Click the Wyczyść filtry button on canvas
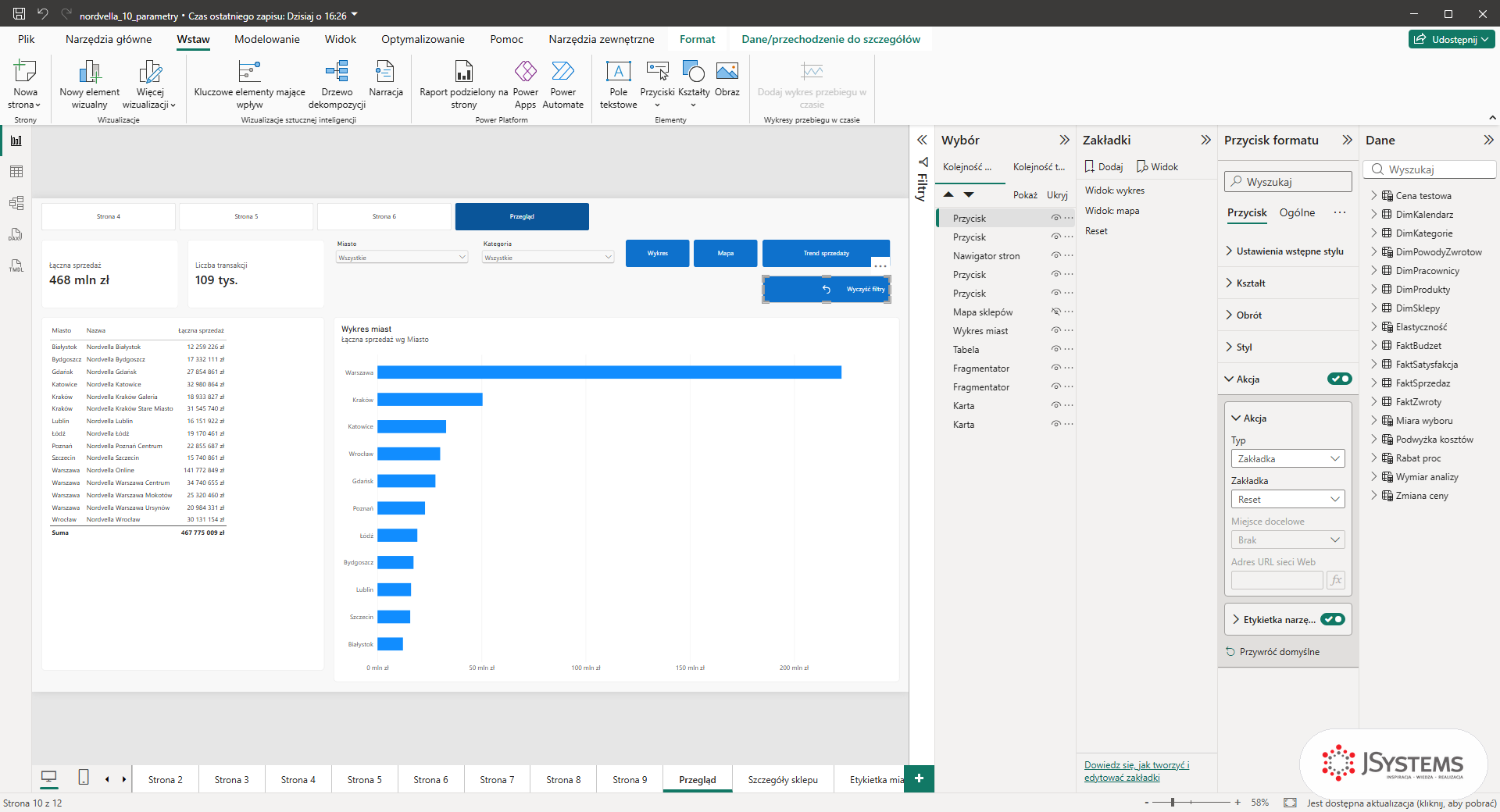This screenshot has height=812, width=1500. pyautogui.click(x=827, y=289)
